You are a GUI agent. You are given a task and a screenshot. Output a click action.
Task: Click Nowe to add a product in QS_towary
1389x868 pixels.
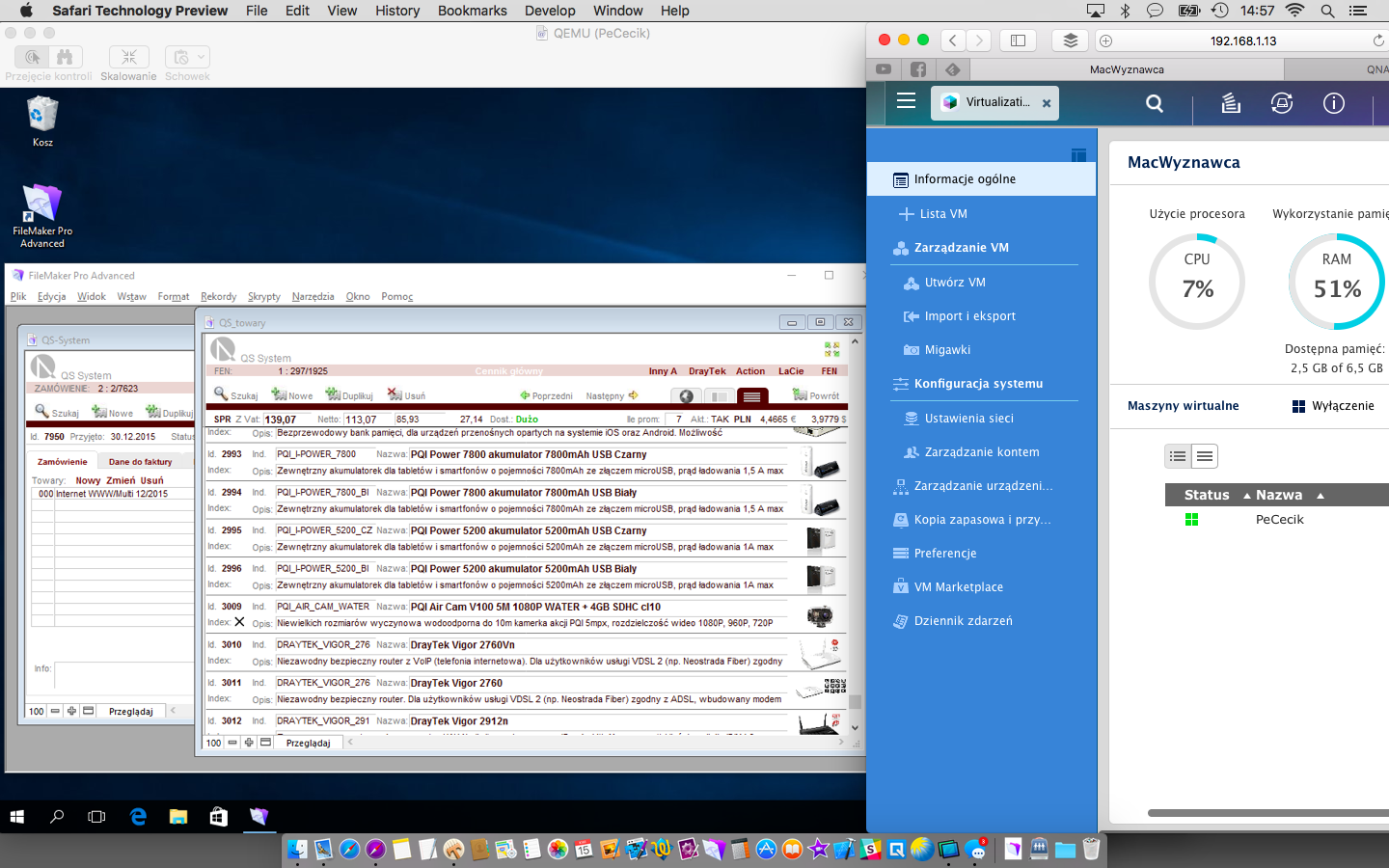click(292, 395)
